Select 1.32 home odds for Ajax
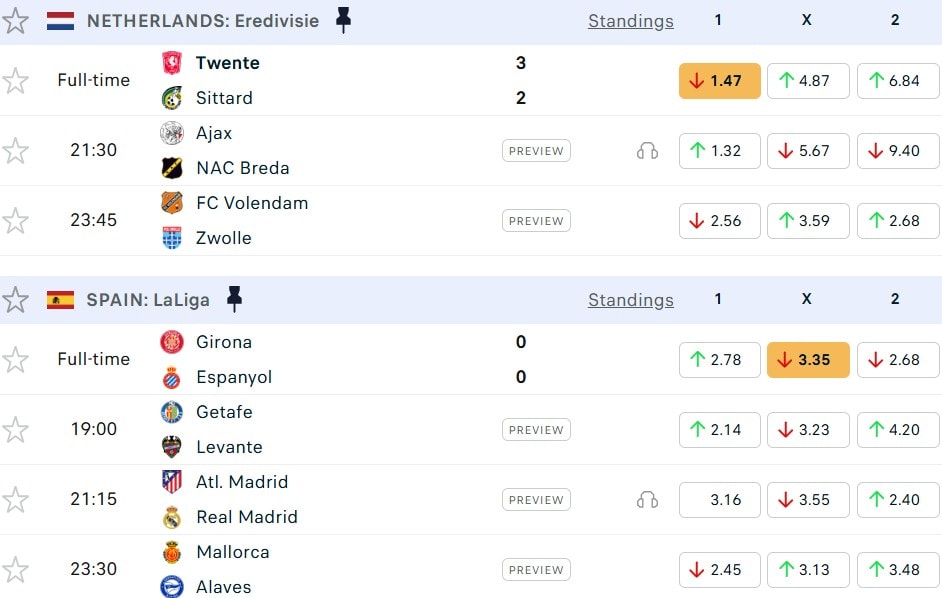Screen dimensions: 942x598 (719, 151)
